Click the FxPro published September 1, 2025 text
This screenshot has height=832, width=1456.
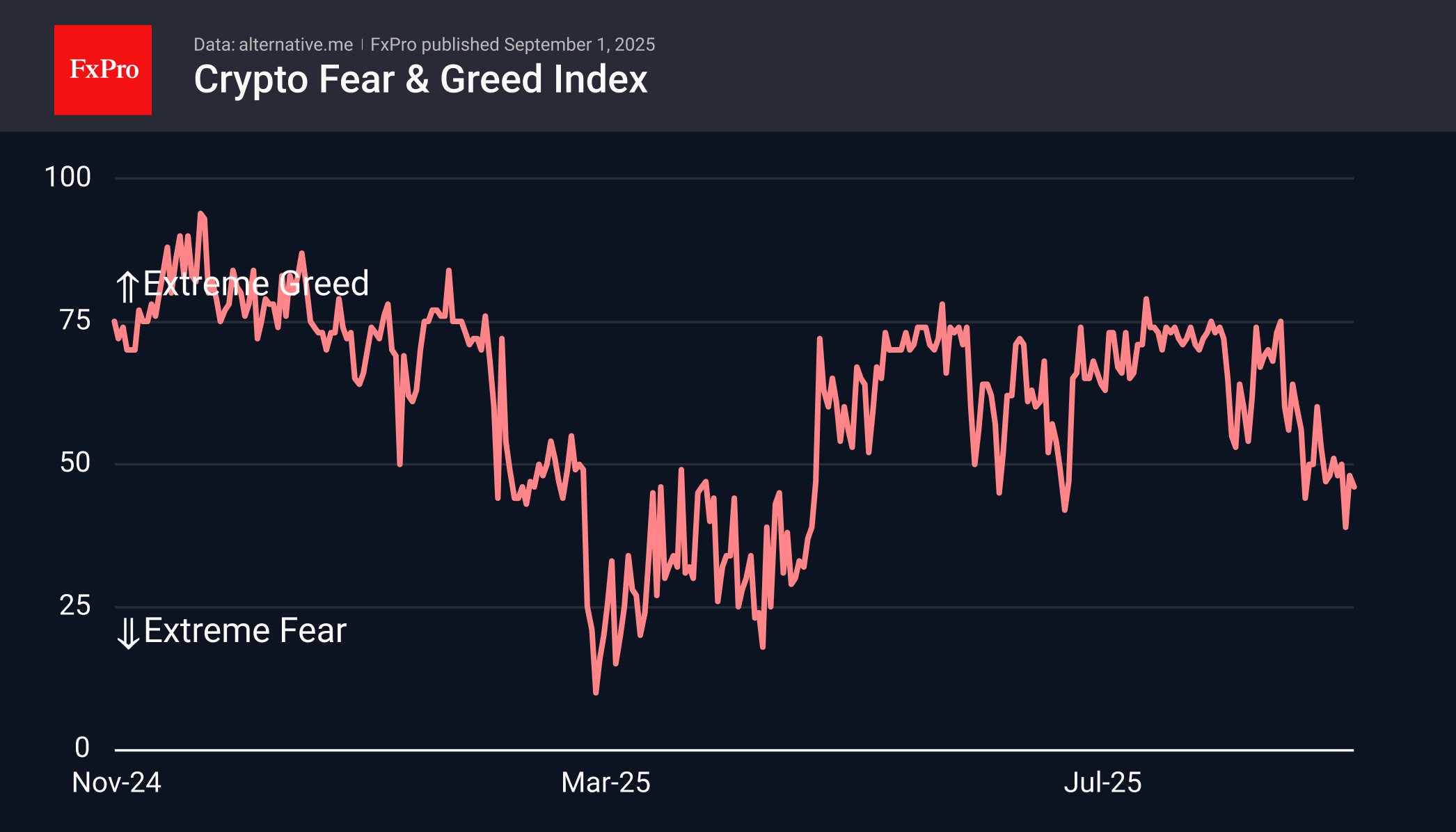point(512,45)
